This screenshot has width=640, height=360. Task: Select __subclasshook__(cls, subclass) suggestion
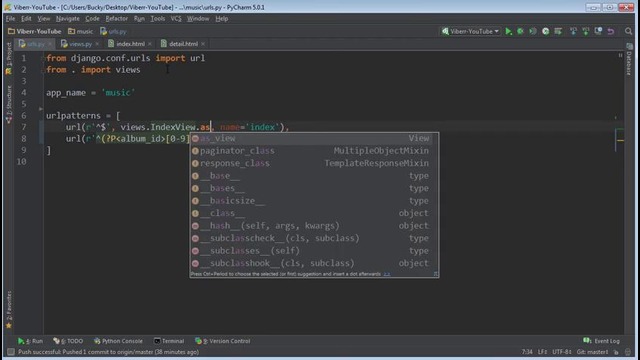(x=314, y=263)
